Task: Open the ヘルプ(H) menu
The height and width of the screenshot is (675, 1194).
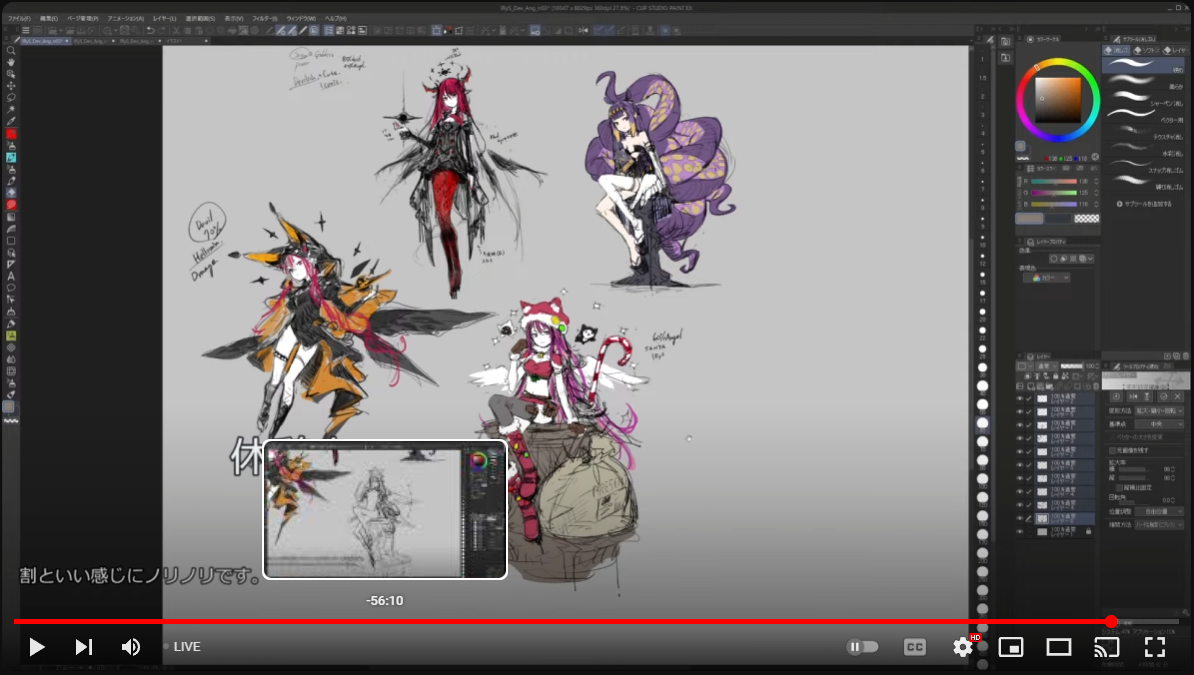Action: coord(335,18)
